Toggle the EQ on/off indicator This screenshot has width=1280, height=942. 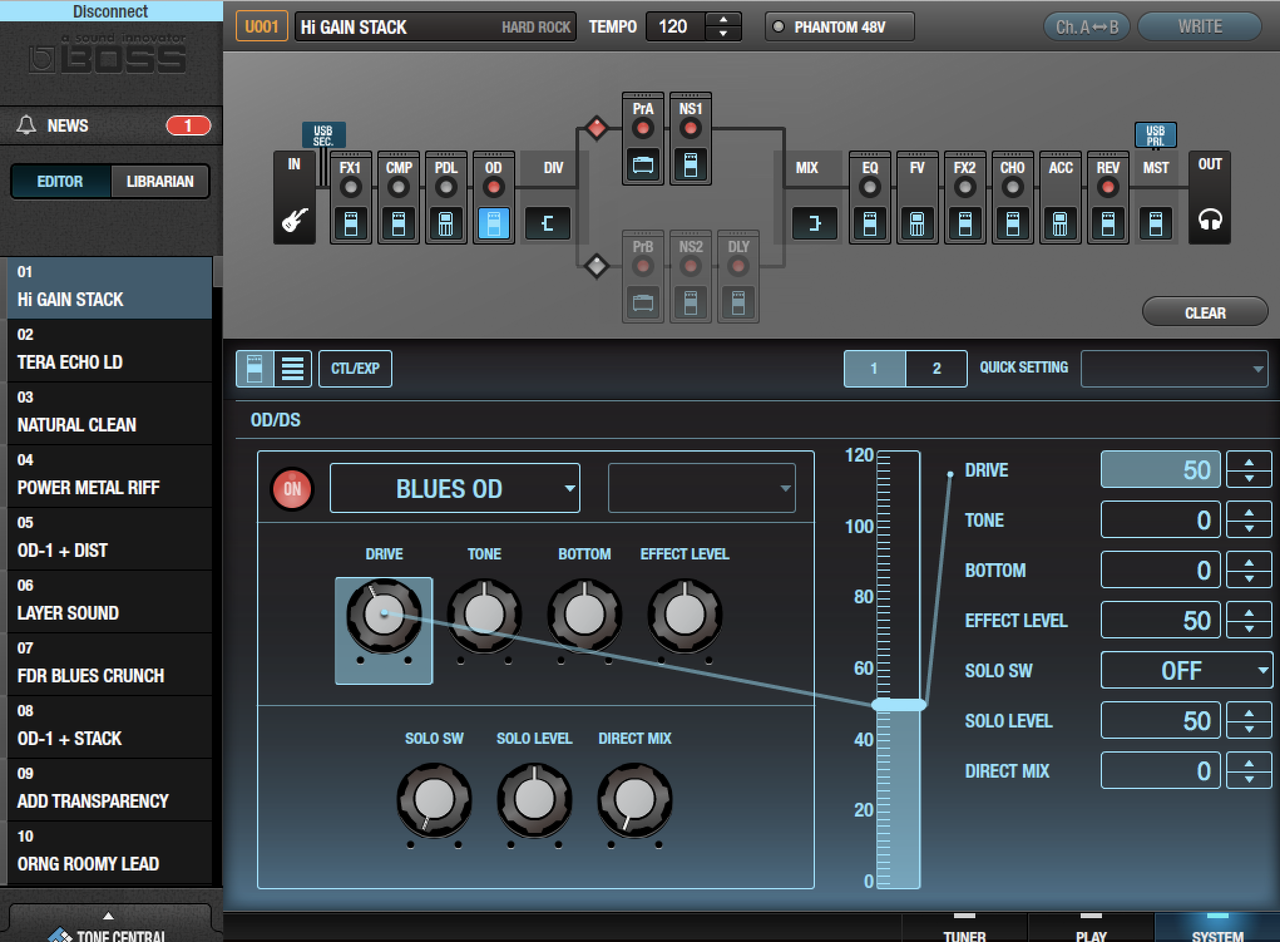click(870, 187)
